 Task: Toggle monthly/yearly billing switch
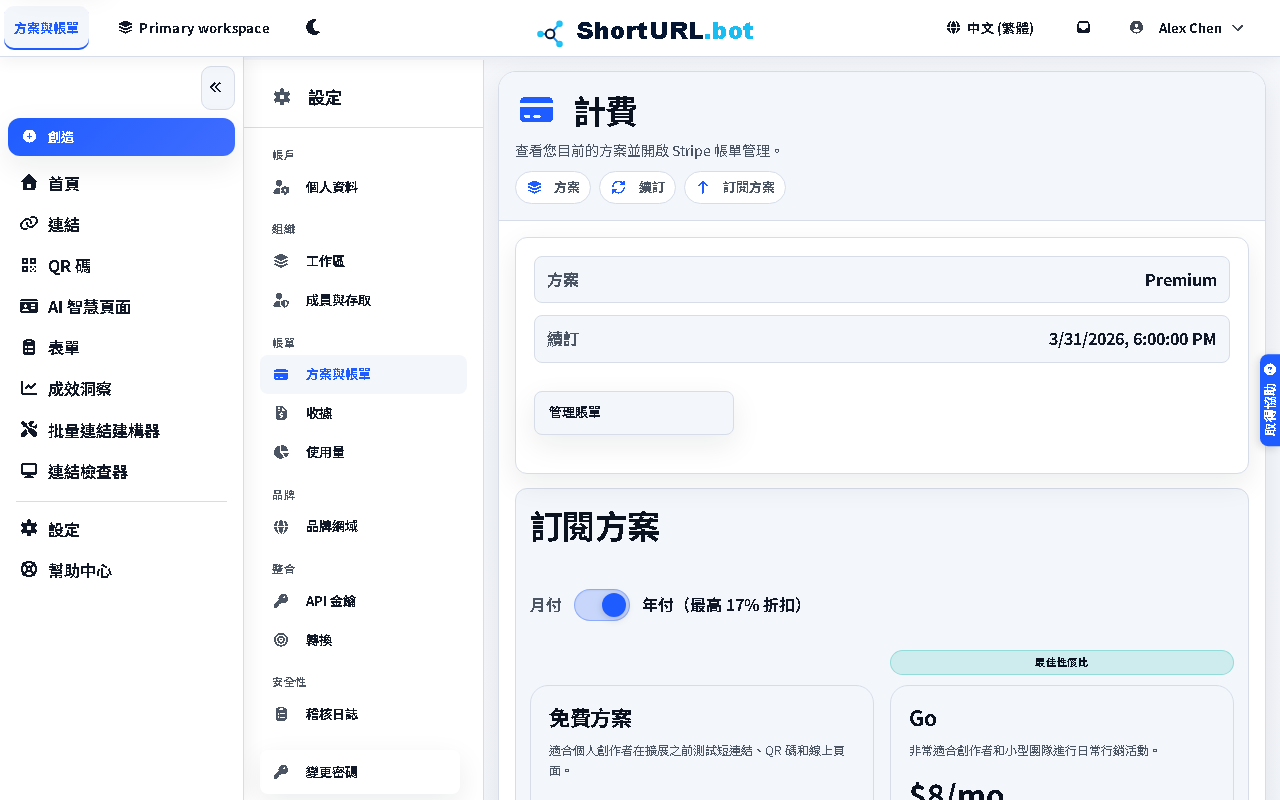(x=602, y=605)
